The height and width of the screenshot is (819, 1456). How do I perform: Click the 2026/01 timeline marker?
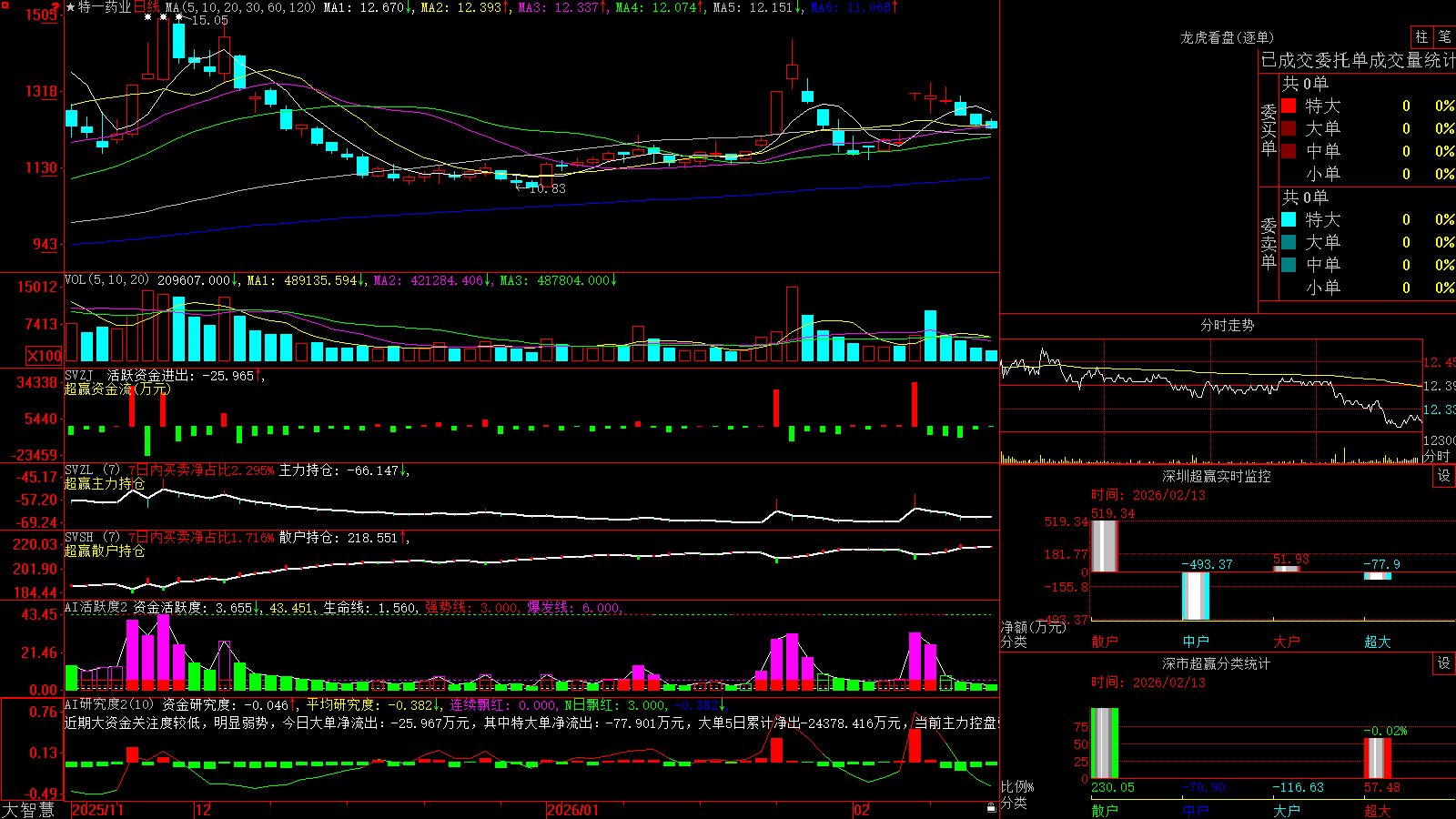point(573,810)
